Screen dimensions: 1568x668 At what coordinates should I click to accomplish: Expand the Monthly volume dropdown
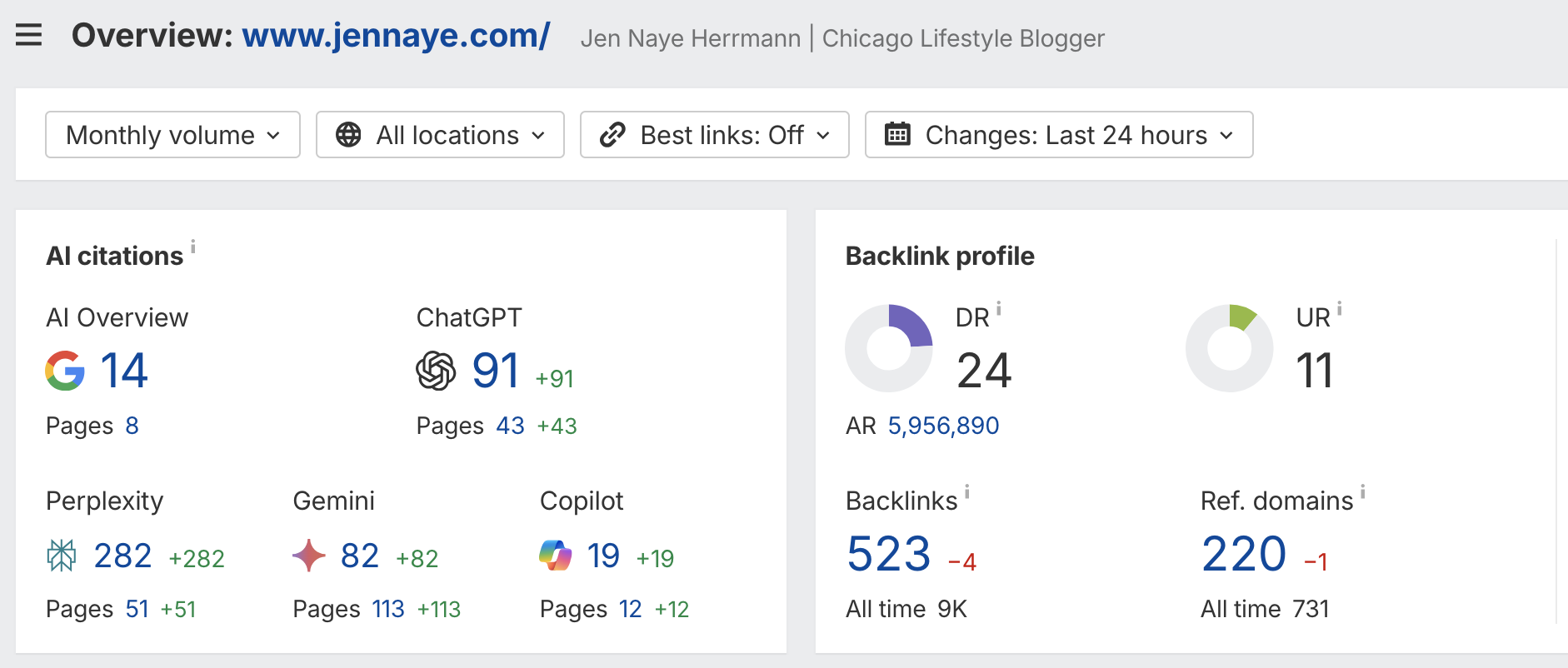coord(172,135)
